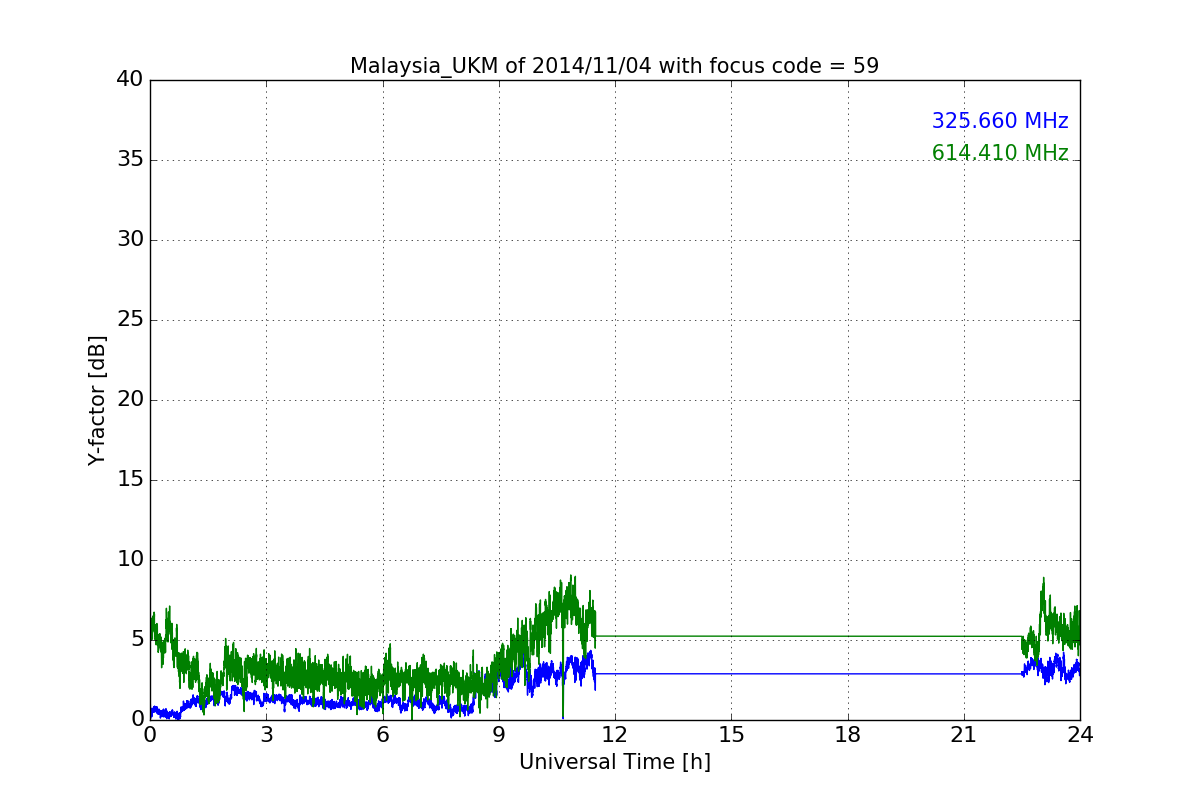Click the x-axis tick label 6
This screenshot has width=1200, height=800.
(383, 735)
